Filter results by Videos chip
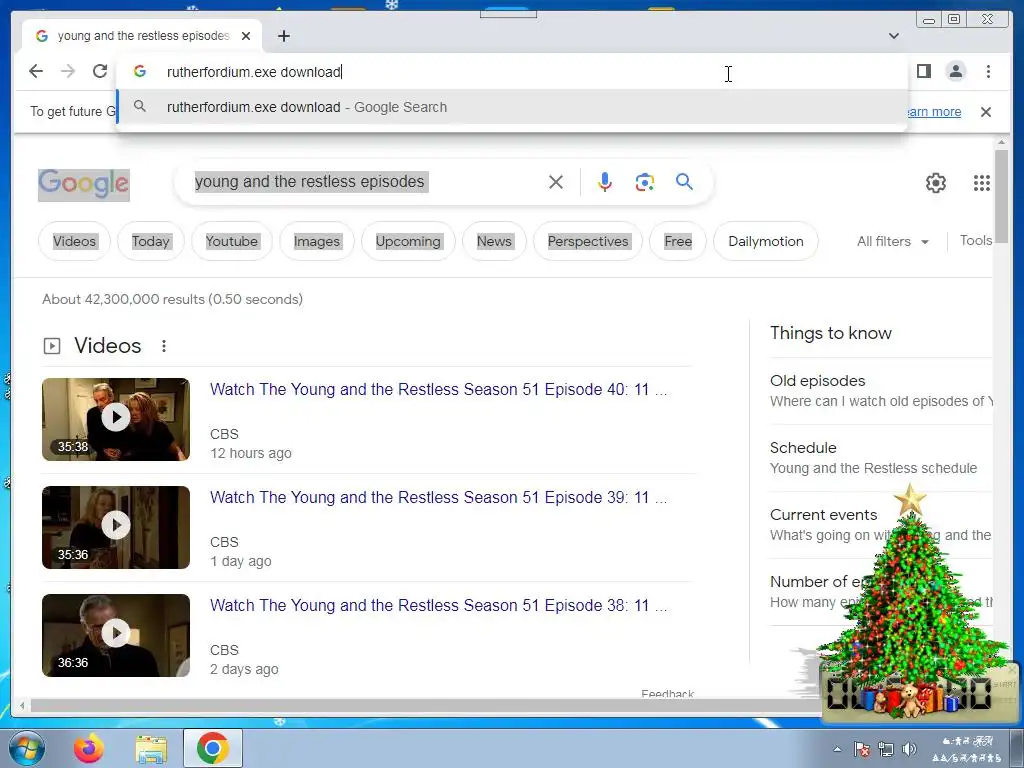 pos(74,241)
